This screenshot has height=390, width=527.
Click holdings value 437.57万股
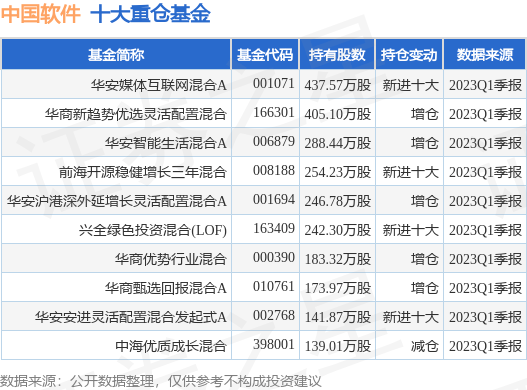[x=338, y=85]
